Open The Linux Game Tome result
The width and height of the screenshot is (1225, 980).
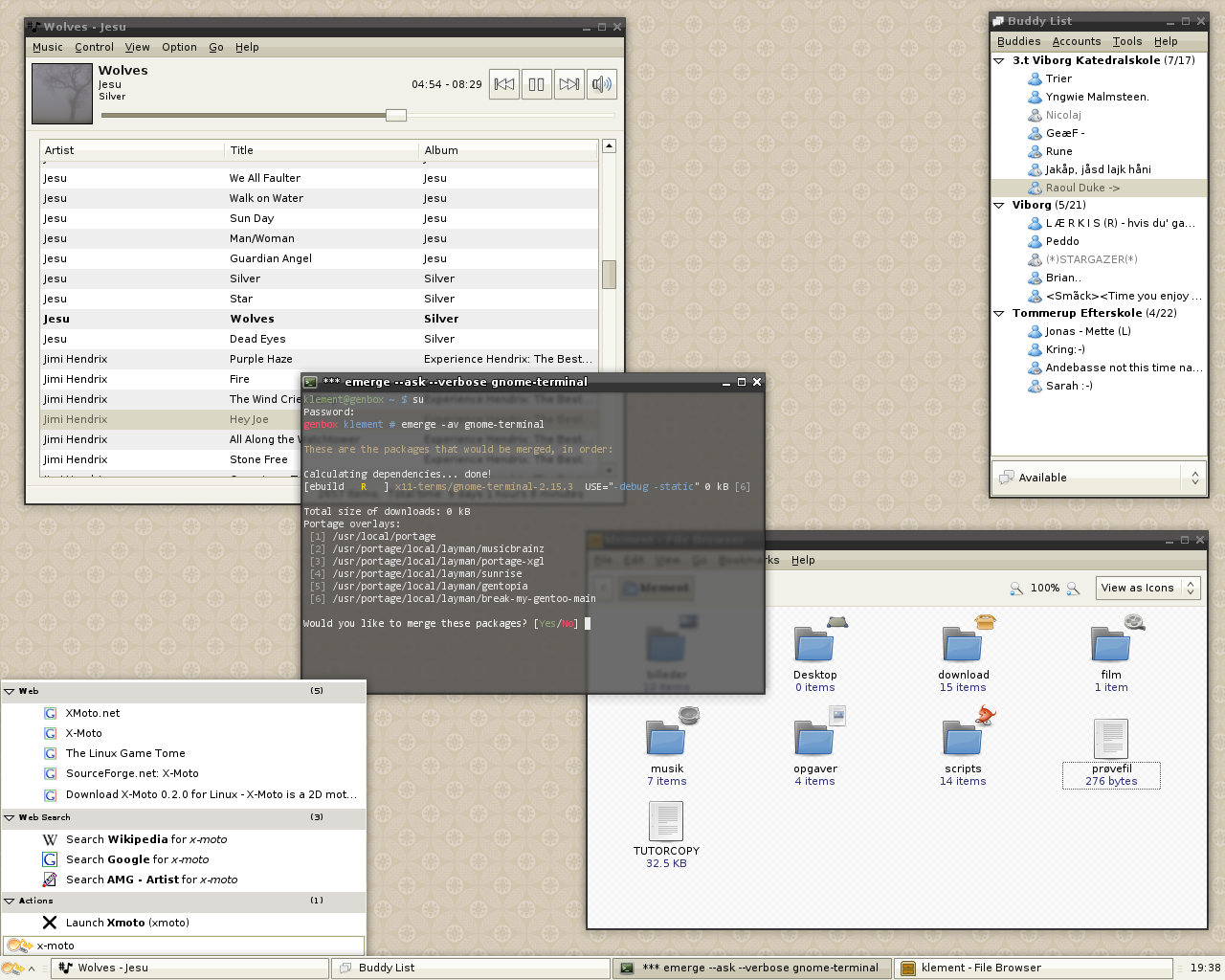pos(184,753)
